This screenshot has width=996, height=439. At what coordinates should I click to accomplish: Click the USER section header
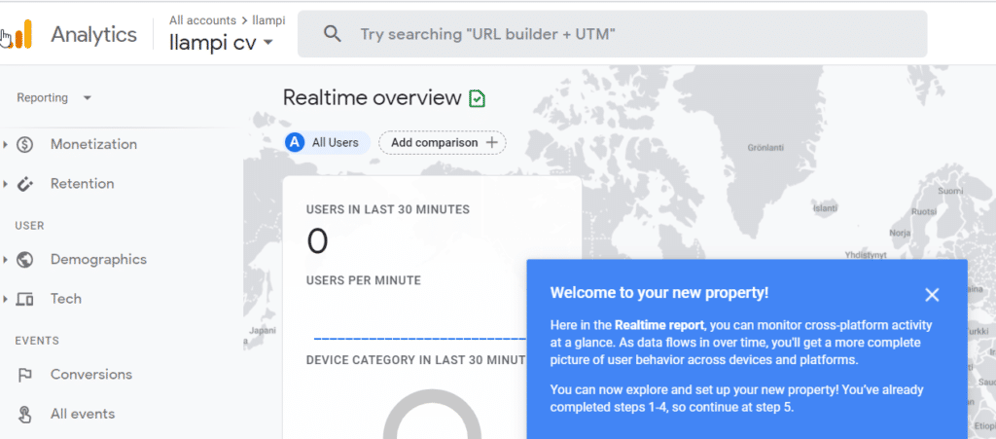[29, 226]
